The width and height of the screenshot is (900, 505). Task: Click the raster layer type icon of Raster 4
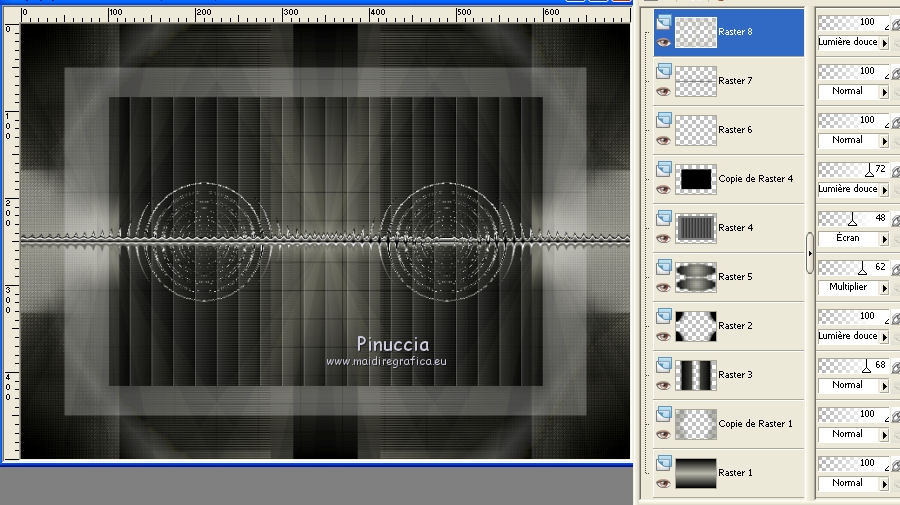point(664,217)
